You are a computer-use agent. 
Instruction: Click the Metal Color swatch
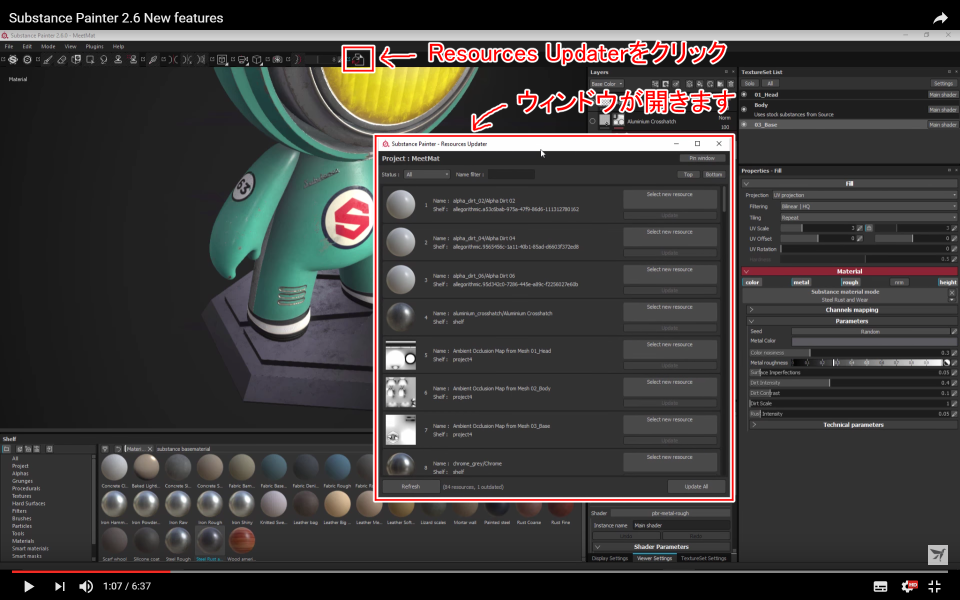tap(874, 341)
